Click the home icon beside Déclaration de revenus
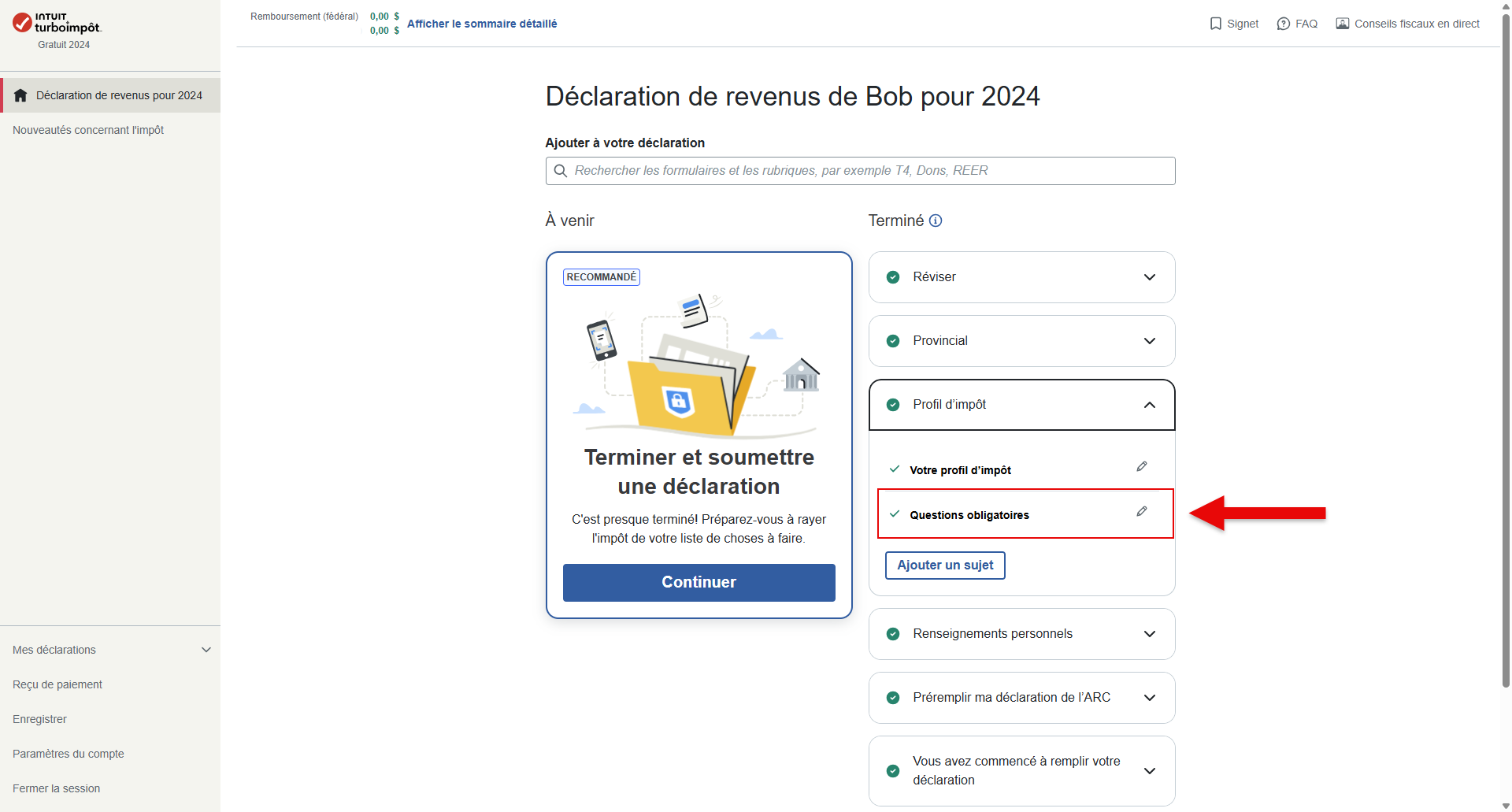 pyautogui.click(x=20, y=95)
